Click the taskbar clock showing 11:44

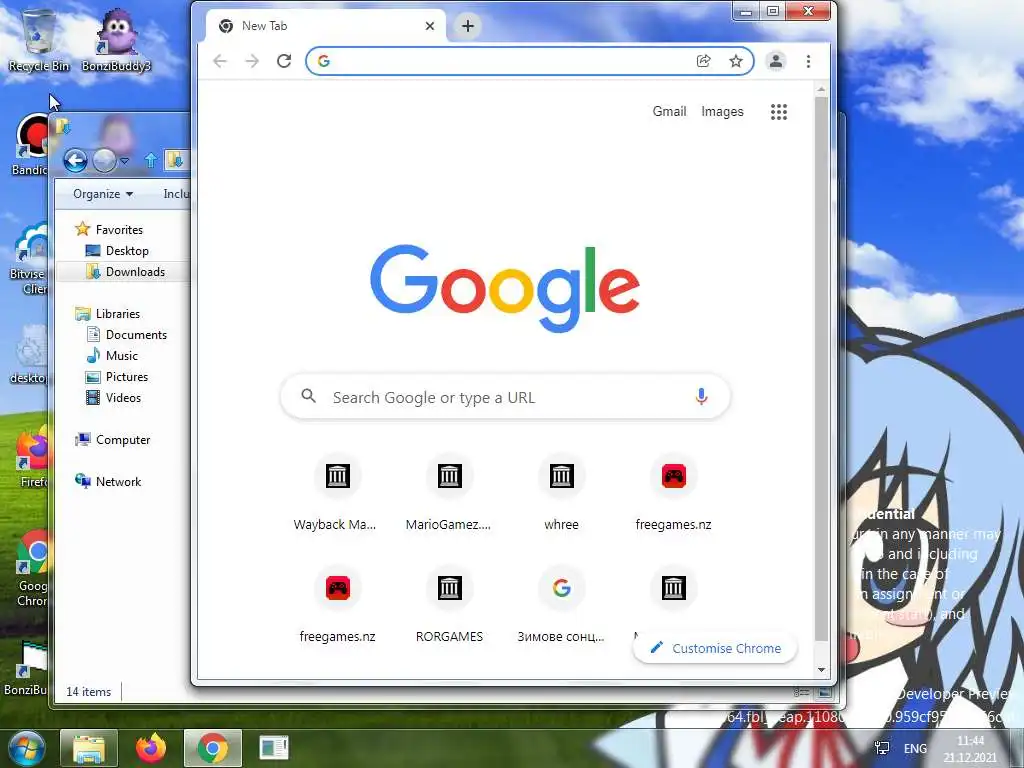click(x=970, y=749)
